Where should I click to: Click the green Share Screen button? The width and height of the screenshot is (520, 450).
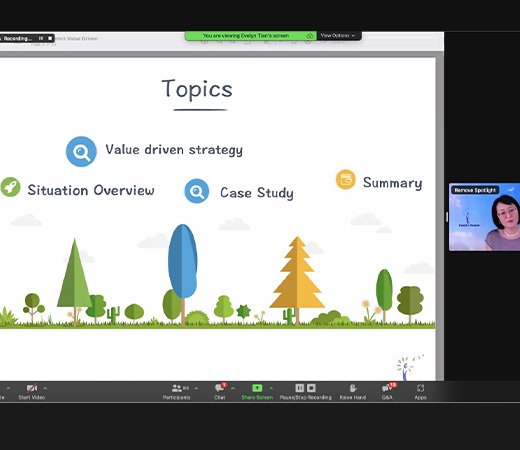click(x=257, y=391)
